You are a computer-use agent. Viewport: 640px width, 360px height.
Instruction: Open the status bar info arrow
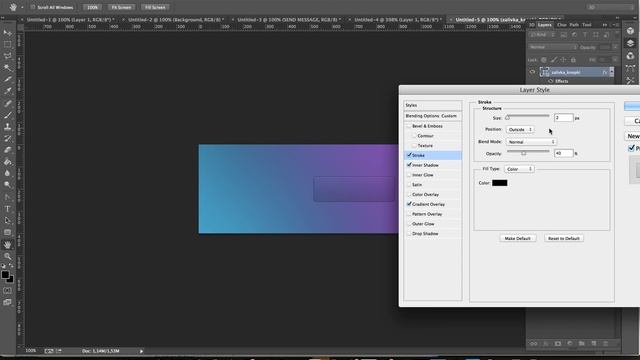141,351
